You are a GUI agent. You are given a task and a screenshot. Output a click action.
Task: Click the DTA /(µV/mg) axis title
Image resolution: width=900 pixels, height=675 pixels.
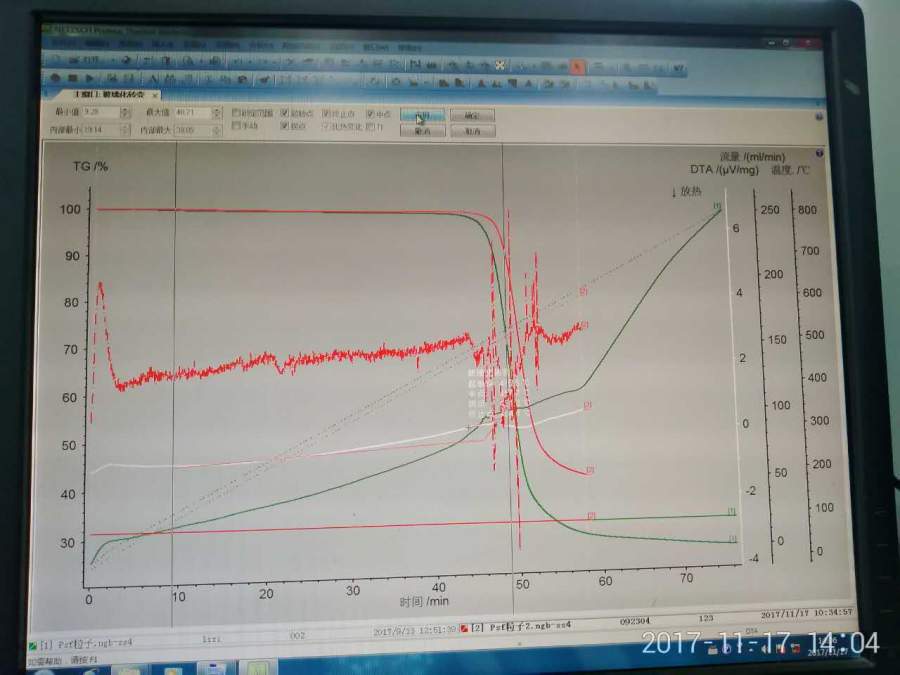click(724, 170)
